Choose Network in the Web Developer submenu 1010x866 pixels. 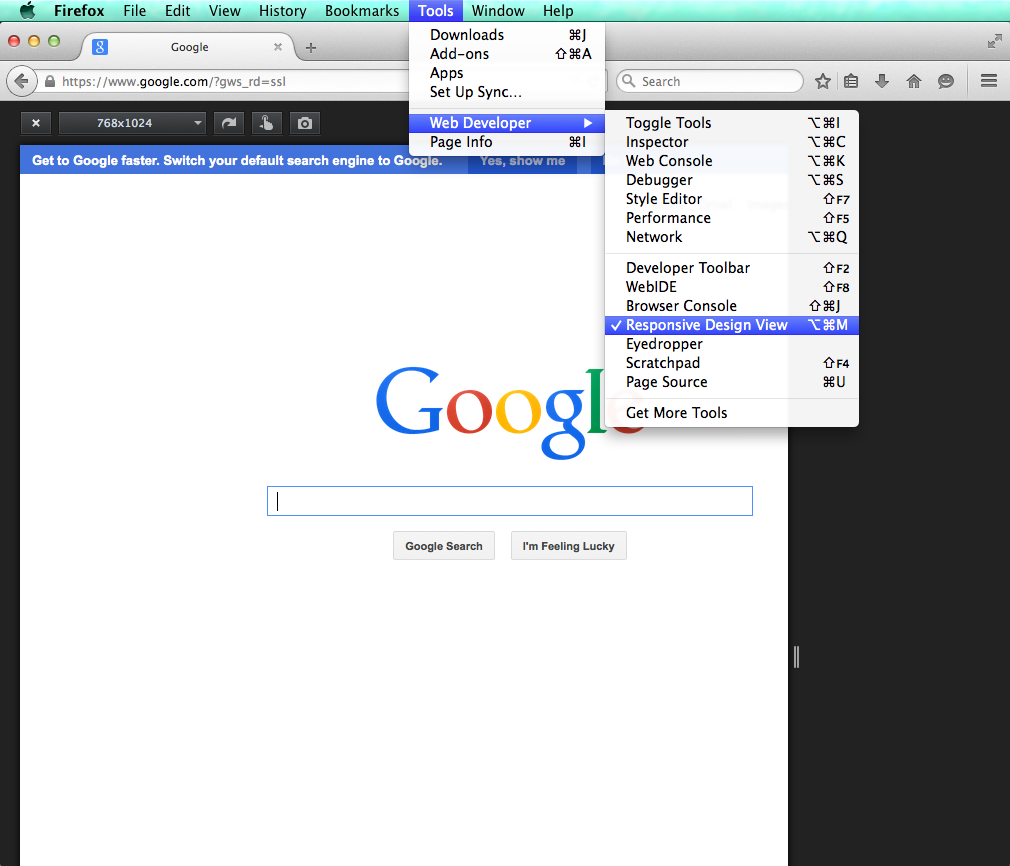coord(732,236)
